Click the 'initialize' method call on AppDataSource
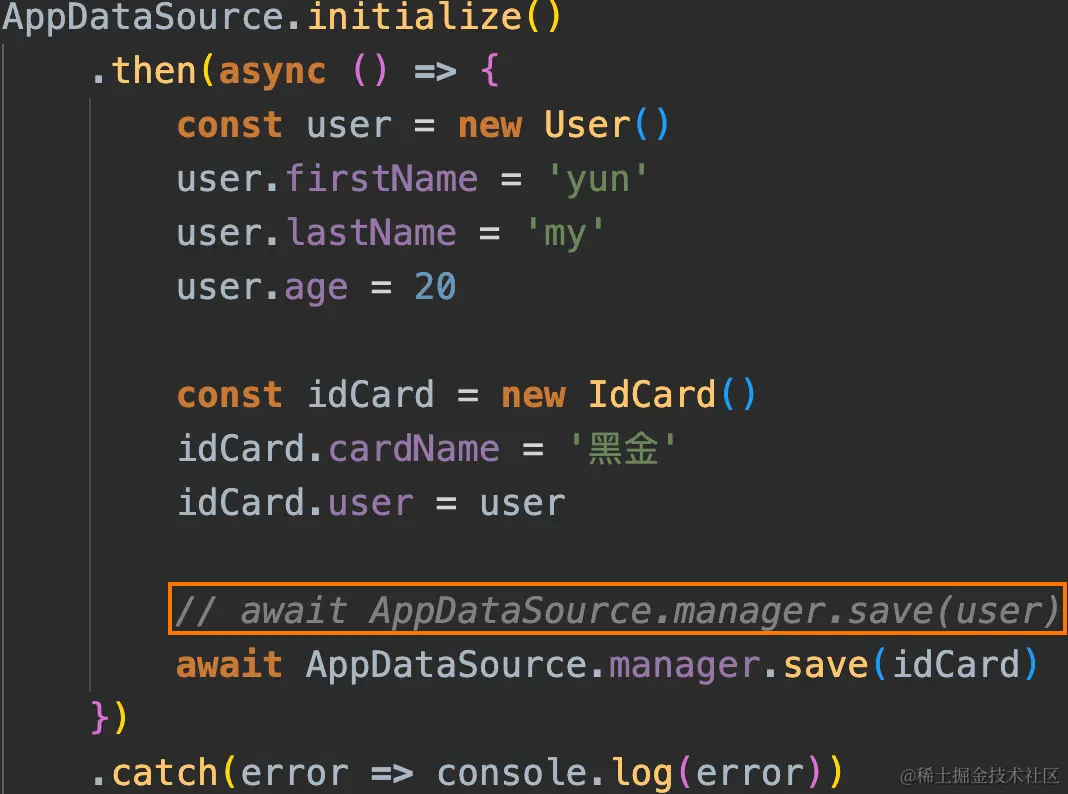This screenshot has height=794, width=1068. pyautogui.click(x=414, y=16)
